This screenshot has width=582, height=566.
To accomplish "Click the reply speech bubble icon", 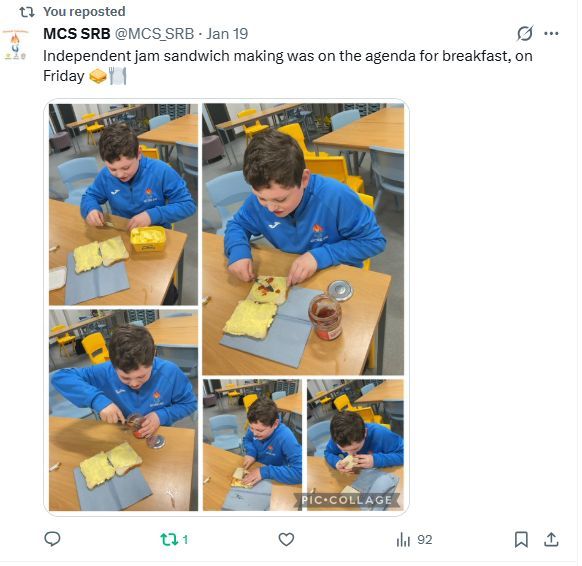I will click(x=52, y=539).
